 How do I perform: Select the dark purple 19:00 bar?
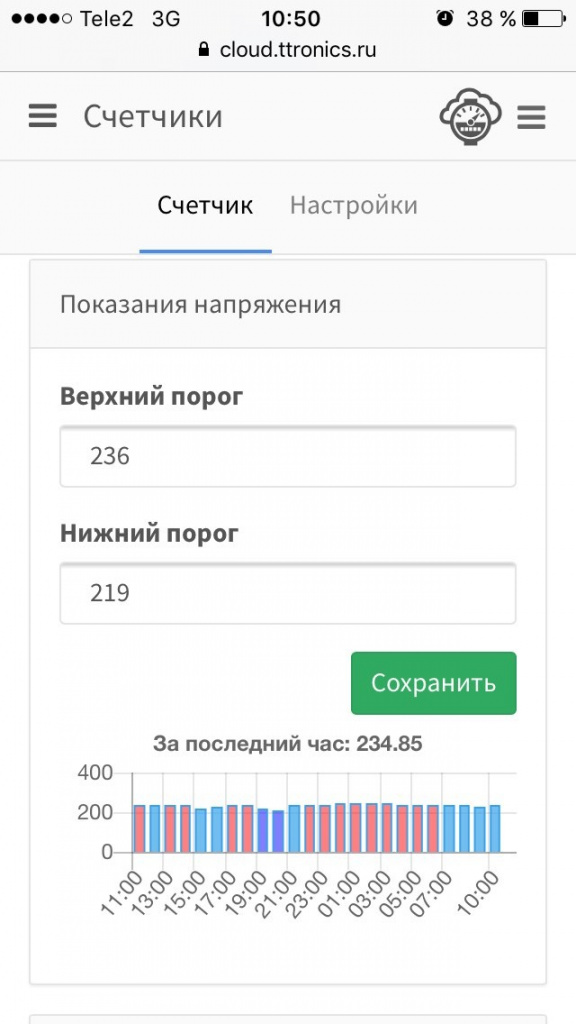263,830
